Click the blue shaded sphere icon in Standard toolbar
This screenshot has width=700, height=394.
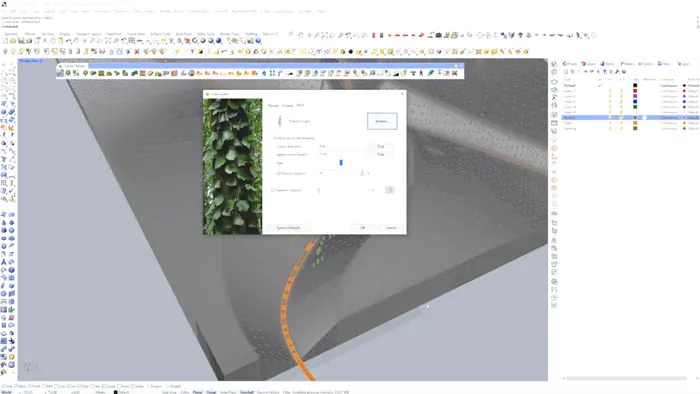tap(219, 41)
